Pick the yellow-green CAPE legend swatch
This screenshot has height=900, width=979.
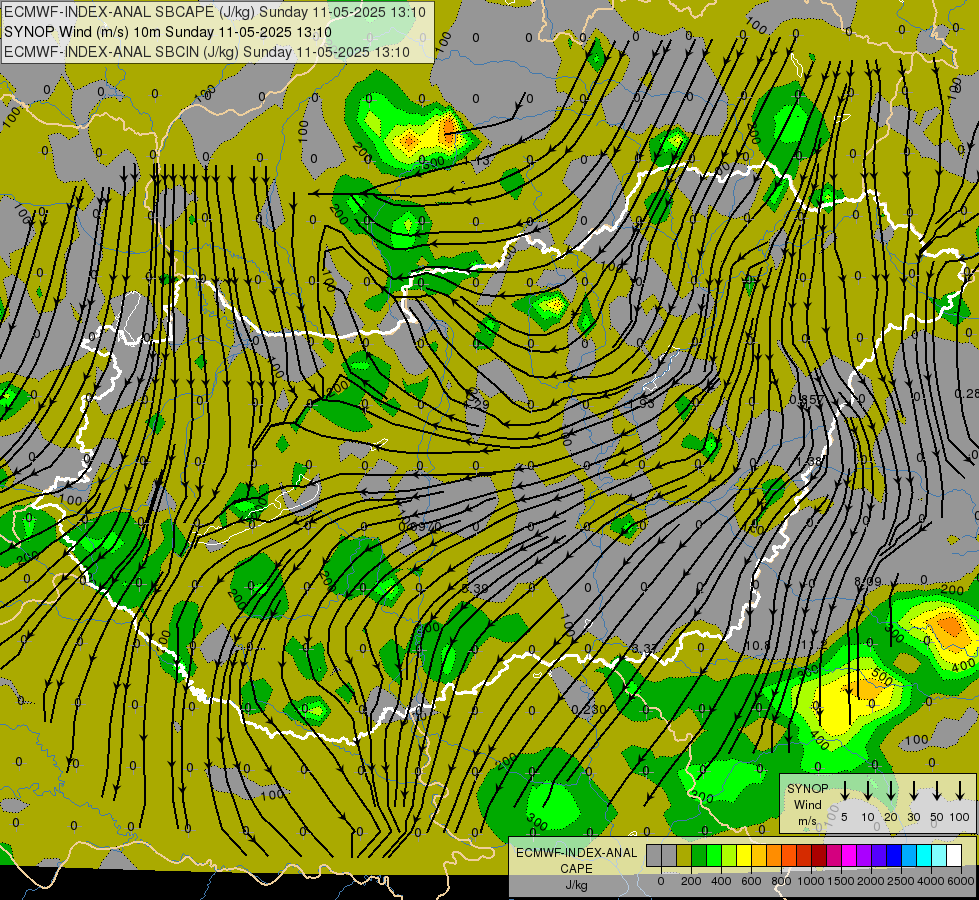pyautogui.click(x=729, y=855)
